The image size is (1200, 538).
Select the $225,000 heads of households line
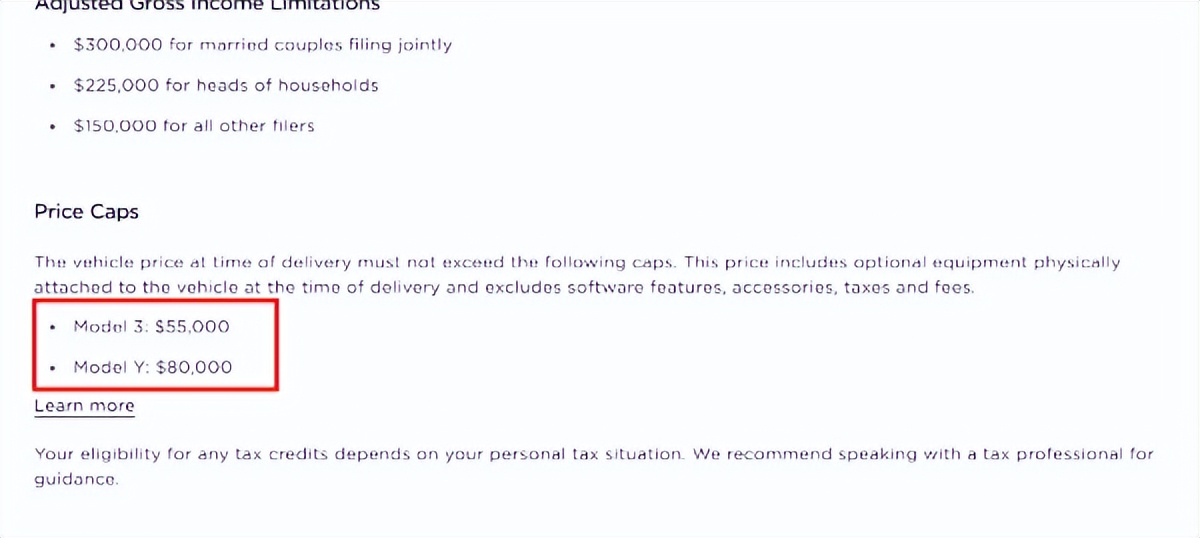tap(226, 86)
